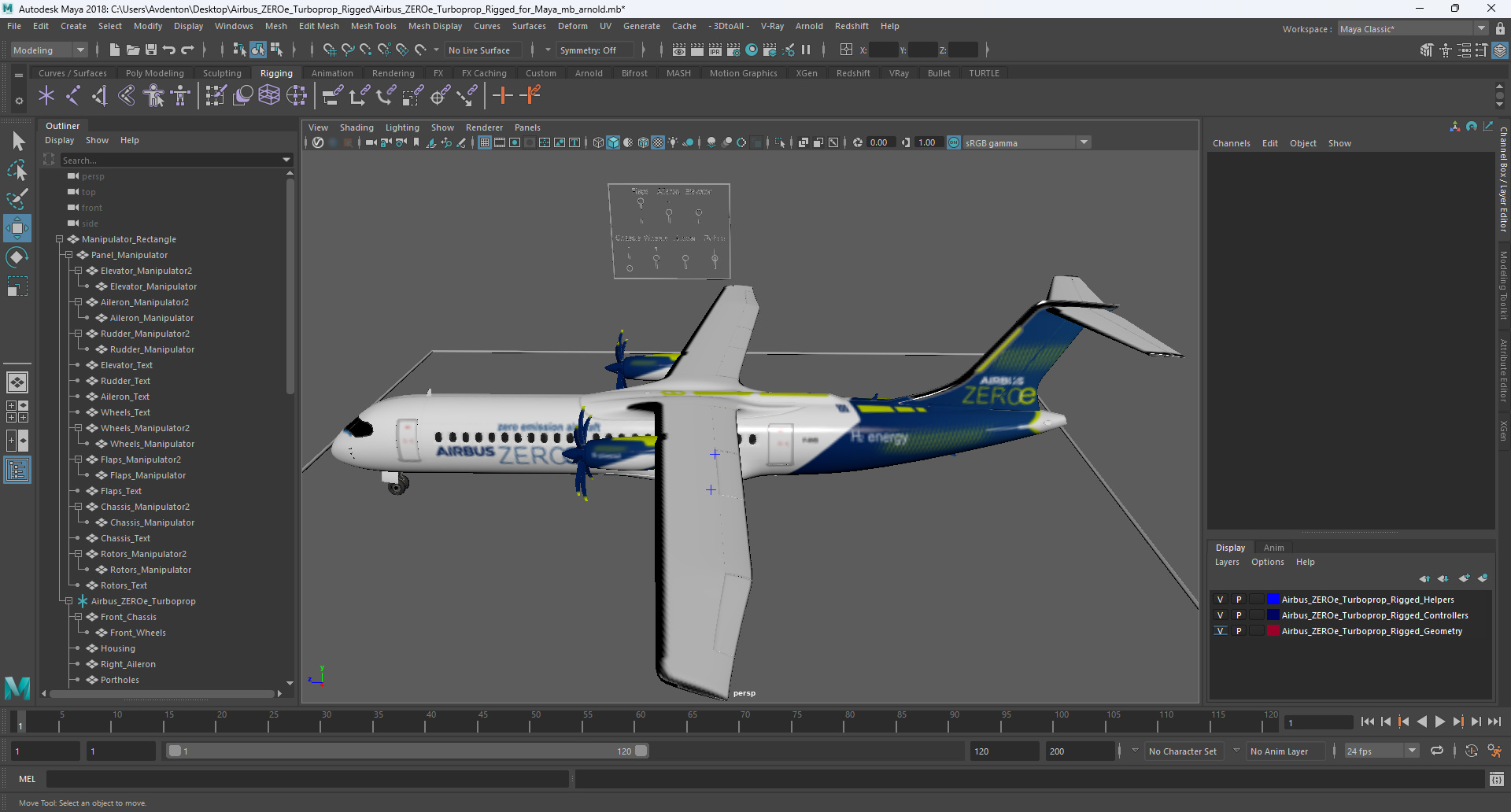
Task: Toggle visibility V of Rigged_Controllers layer
Action: click(x=1220, y=615)
